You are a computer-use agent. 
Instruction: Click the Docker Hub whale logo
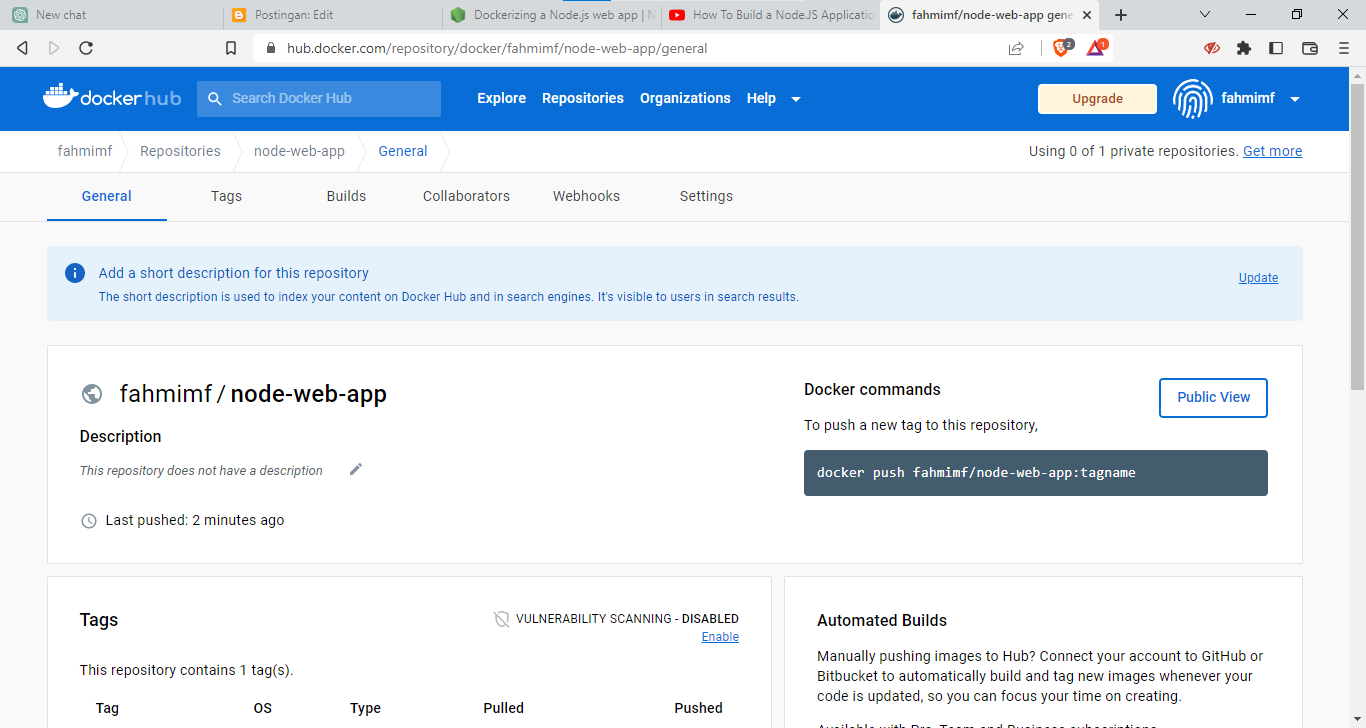click(112, 97)
